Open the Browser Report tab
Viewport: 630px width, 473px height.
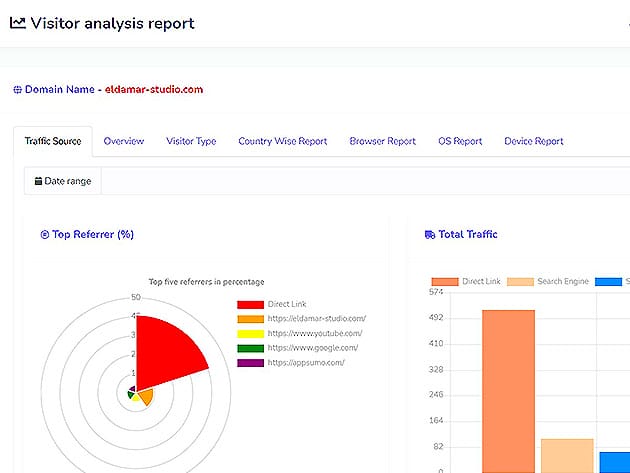point(382,142)
